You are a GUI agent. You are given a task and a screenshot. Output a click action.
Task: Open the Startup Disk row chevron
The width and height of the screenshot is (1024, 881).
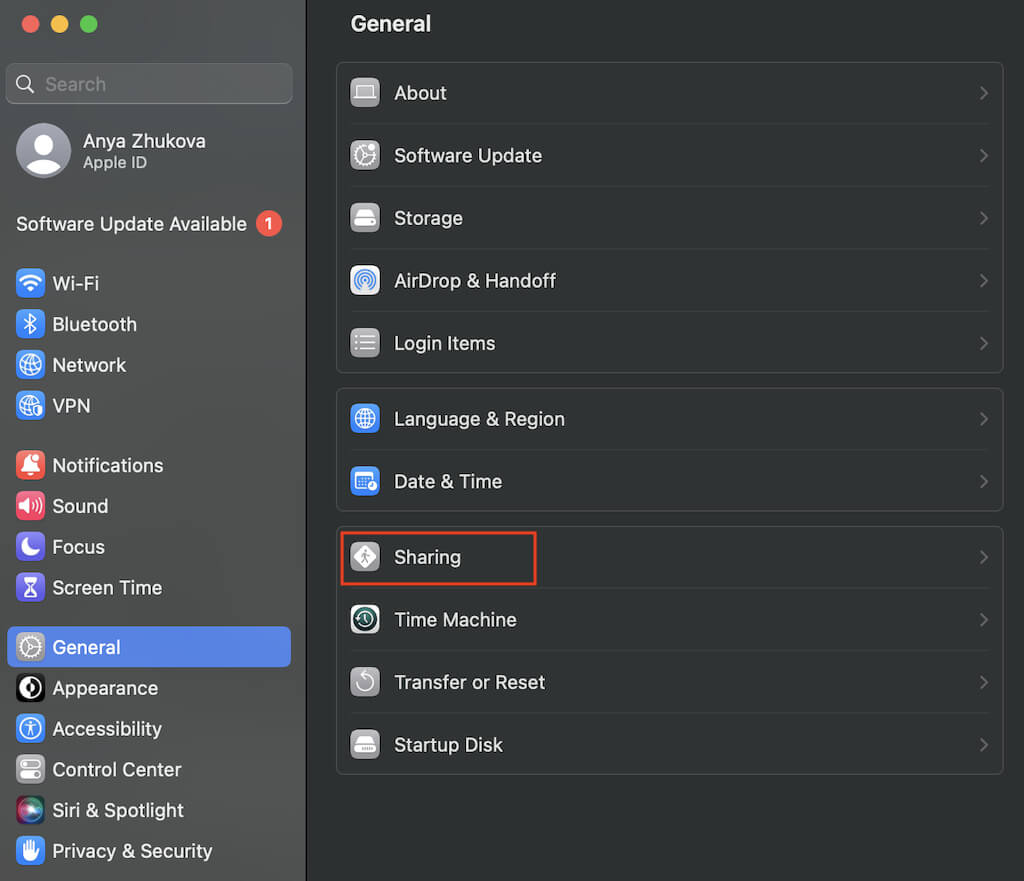(984, 745)
